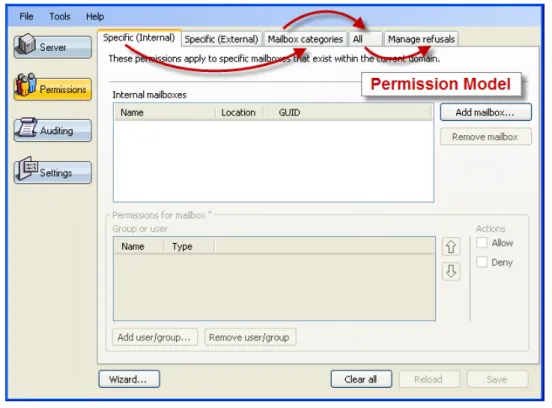
Task: Click Name header in Group or user list
Action: (x=139, y=246)
